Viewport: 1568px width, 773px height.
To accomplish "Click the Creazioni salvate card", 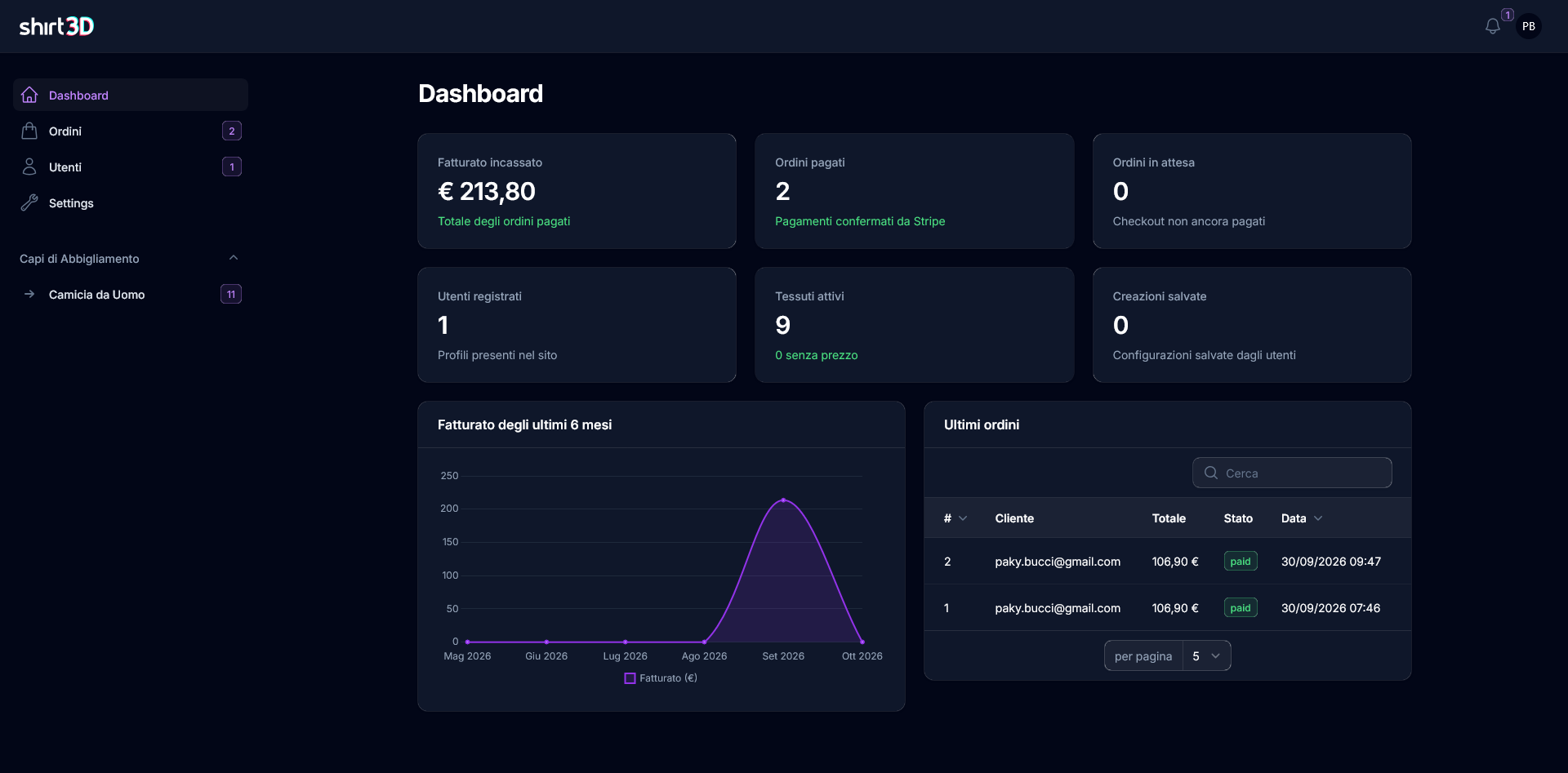I will click(1252, 325).
